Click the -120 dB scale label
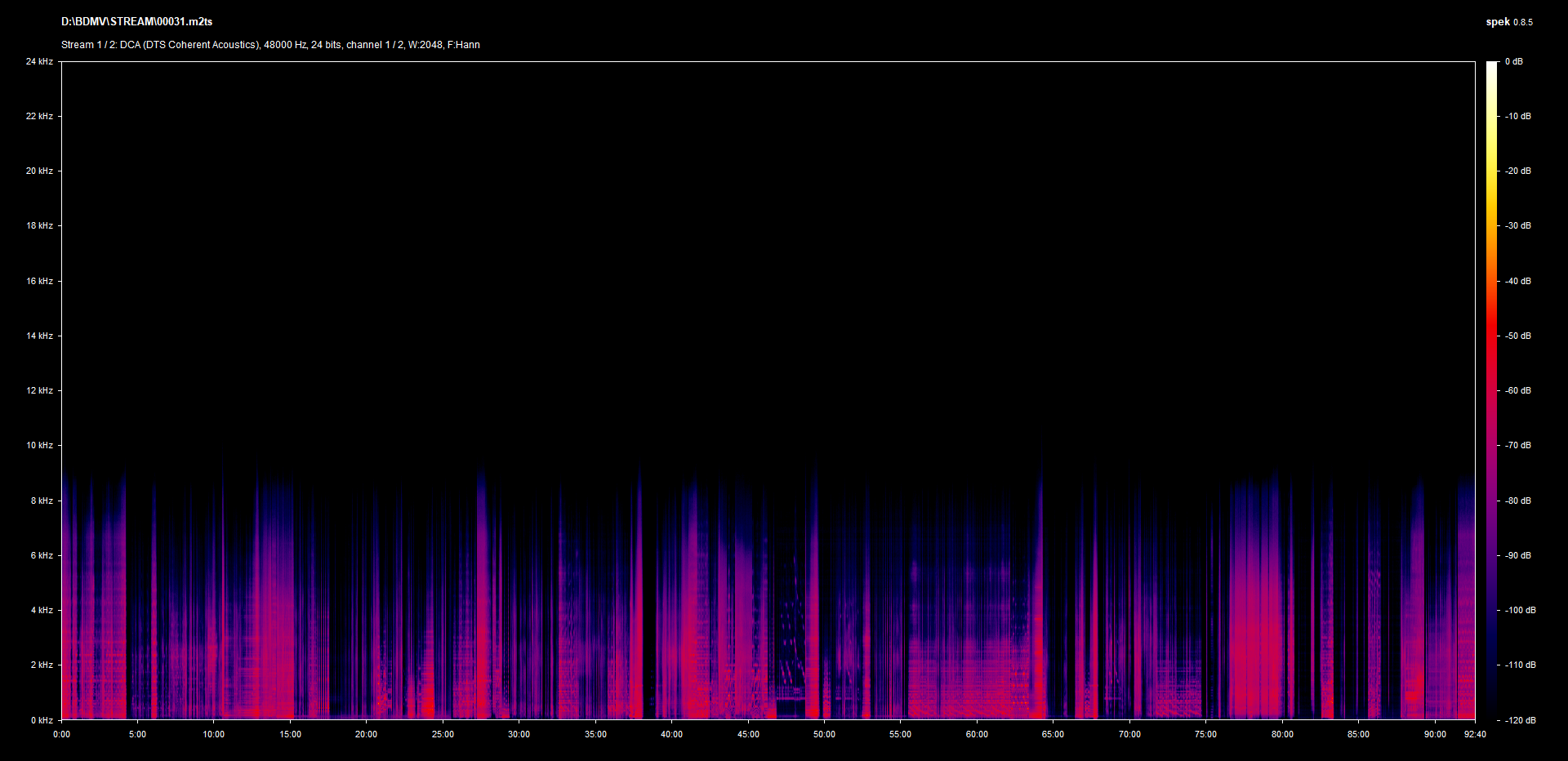 (x=1520, y=721)
